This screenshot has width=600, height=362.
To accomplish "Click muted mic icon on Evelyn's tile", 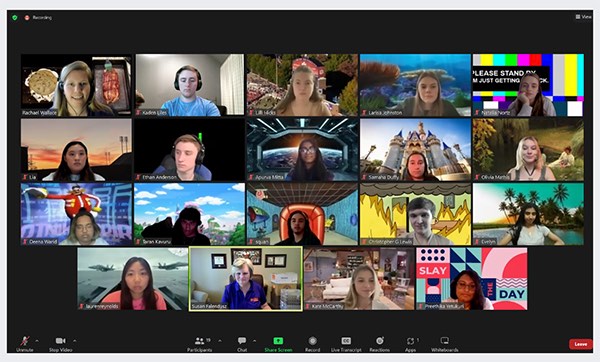I will [x=477, y=242].
